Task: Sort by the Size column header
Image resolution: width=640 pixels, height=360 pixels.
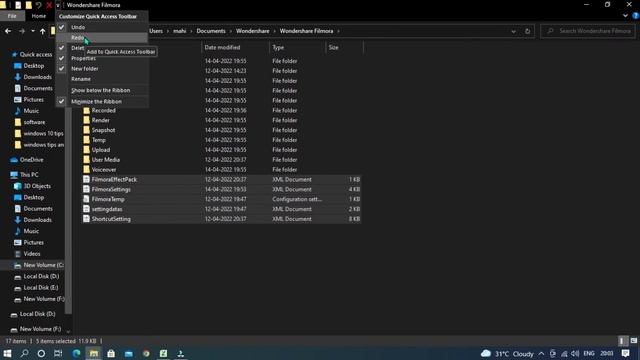Action: [344, 47]
